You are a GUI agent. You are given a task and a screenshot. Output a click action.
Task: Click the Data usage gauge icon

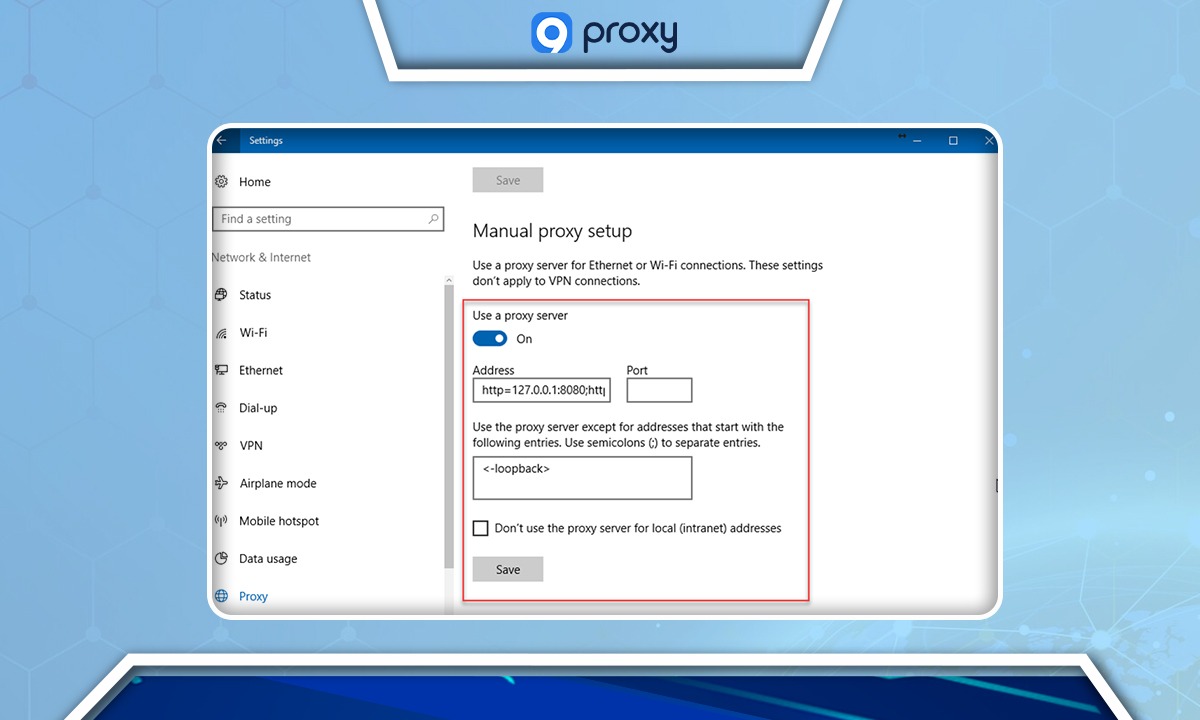[222, 558]
